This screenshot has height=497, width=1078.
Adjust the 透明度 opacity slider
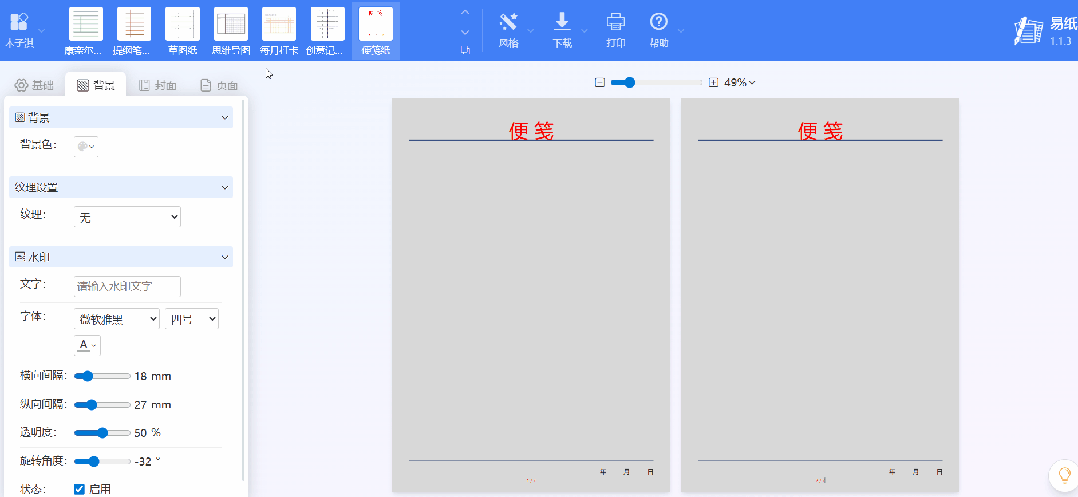[x=102, y=432]
